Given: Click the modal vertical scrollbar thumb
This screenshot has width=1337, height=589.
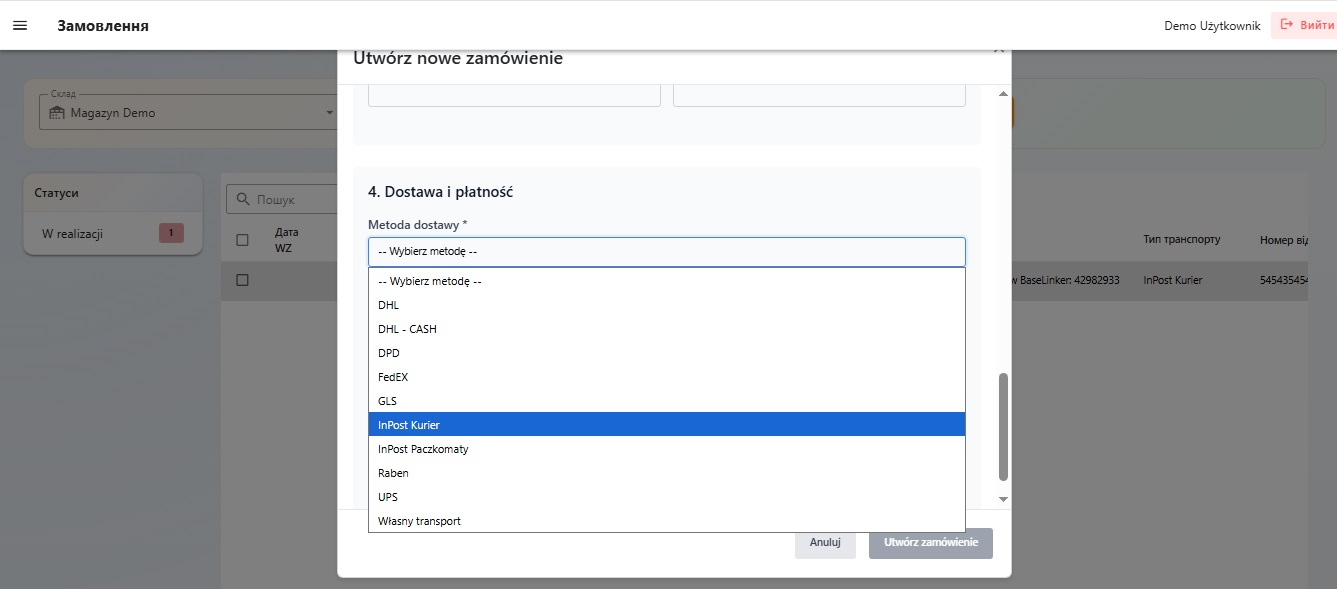Looking at the screenshot, I should tap(1003, 427).
